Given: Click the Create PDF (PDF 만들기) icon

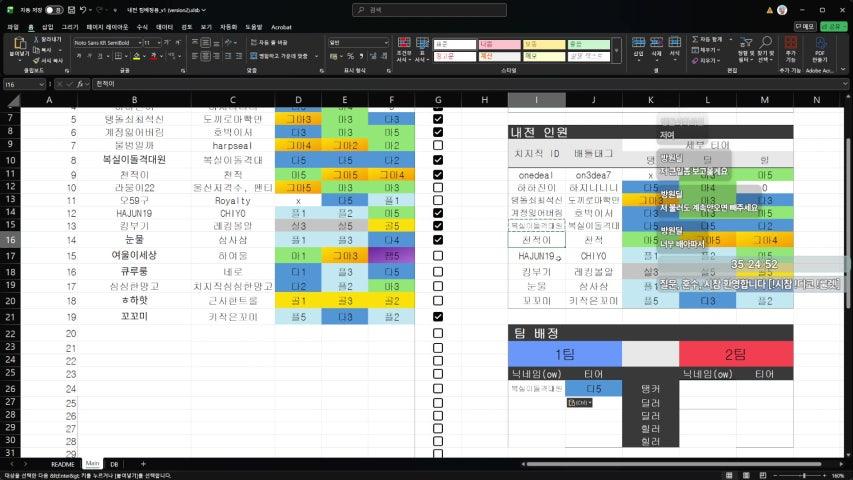Looking at the screenshot, I should coord(820,48).
